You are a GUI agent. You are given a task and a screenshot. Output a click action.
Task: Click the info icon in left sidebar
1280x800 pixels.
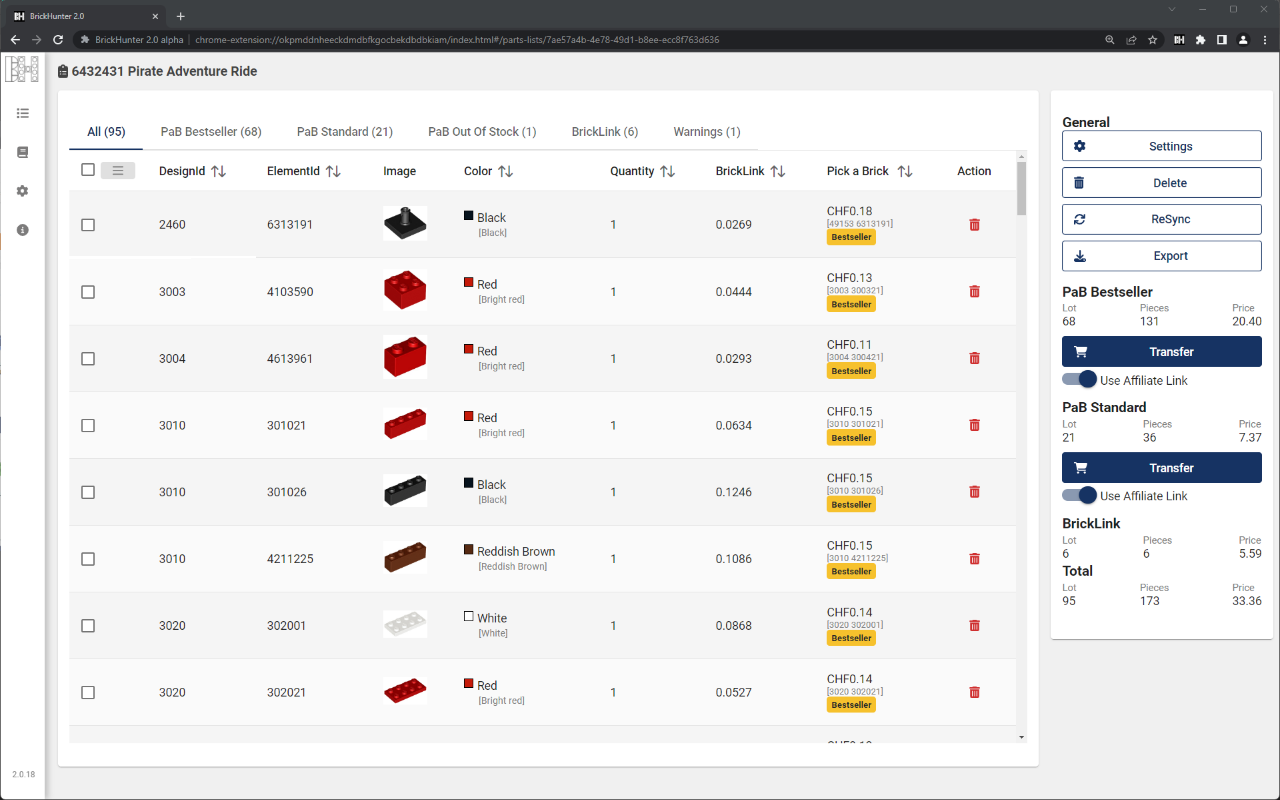pos(23,230)
